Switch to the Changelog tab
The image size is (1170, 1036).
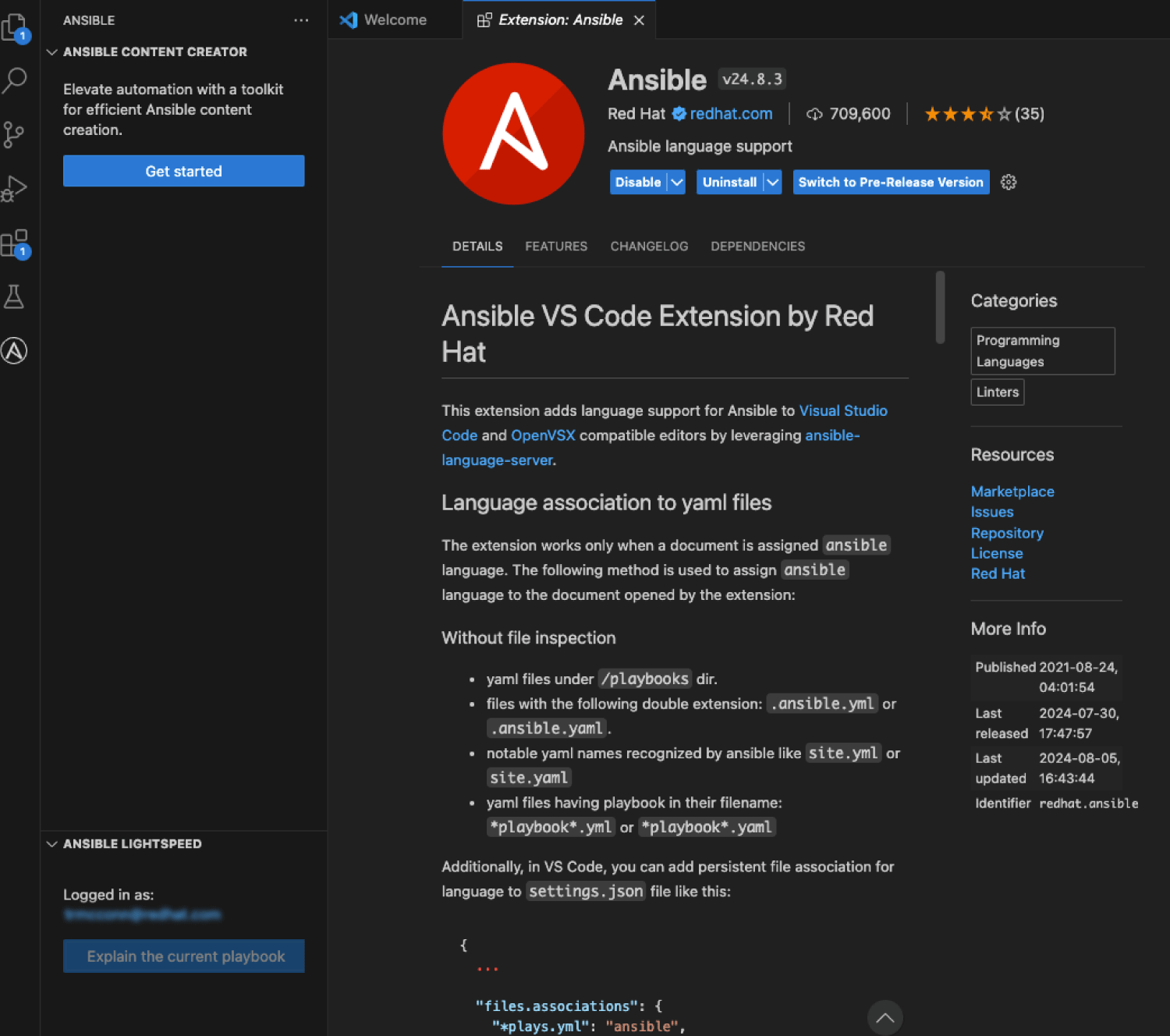tap(649, 247)
